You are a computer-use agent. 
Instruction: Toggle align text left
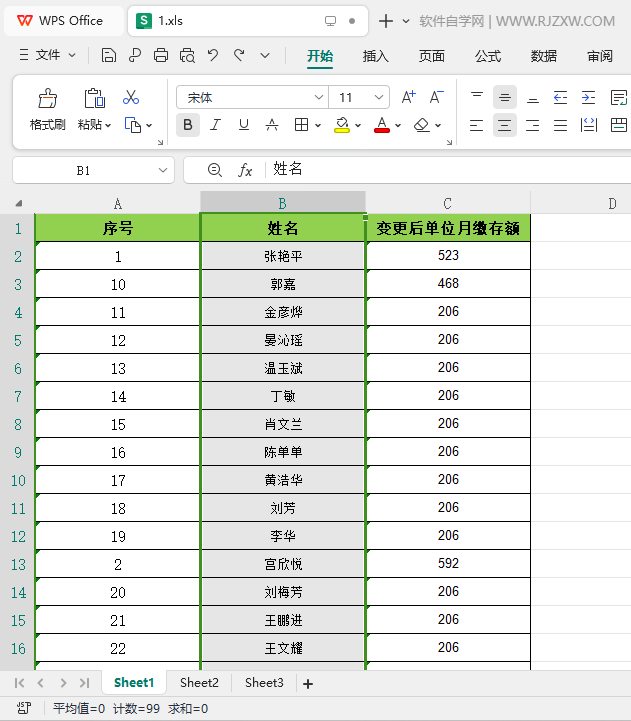(476, 125)
